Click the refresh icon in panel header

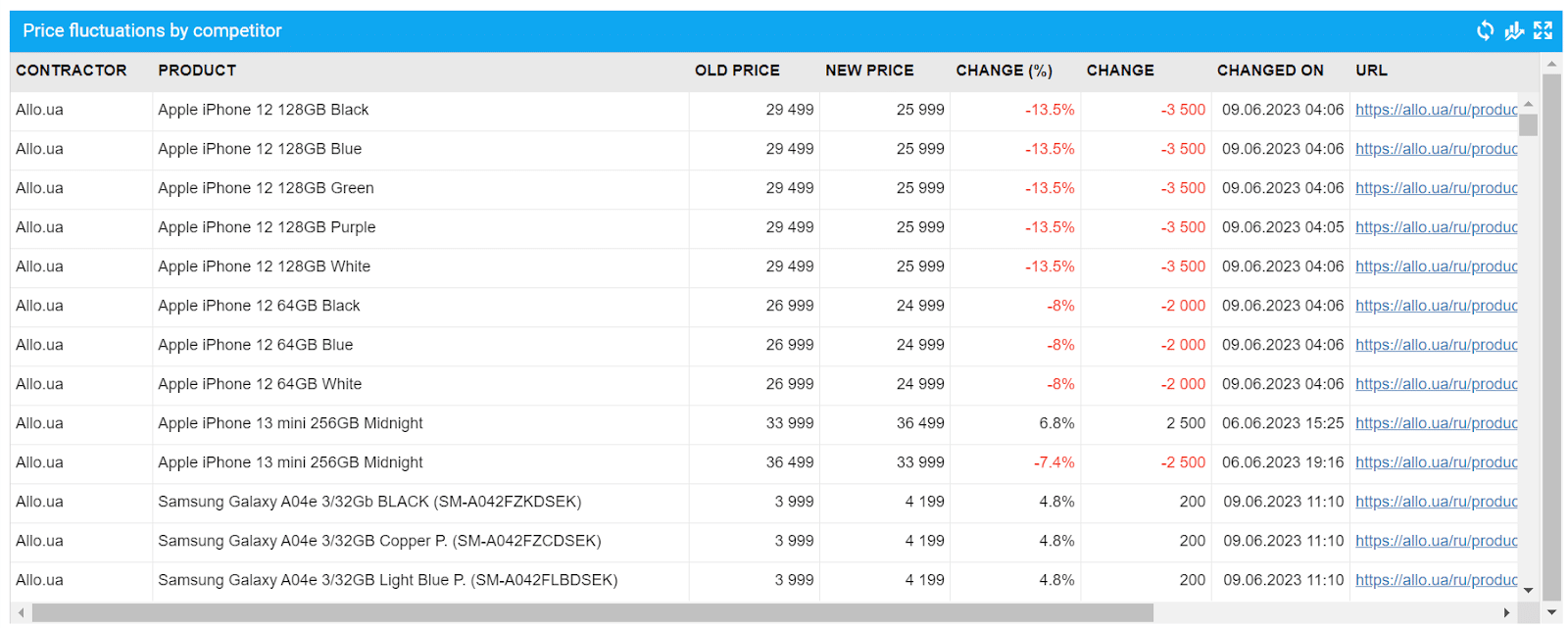[1485, 31]
